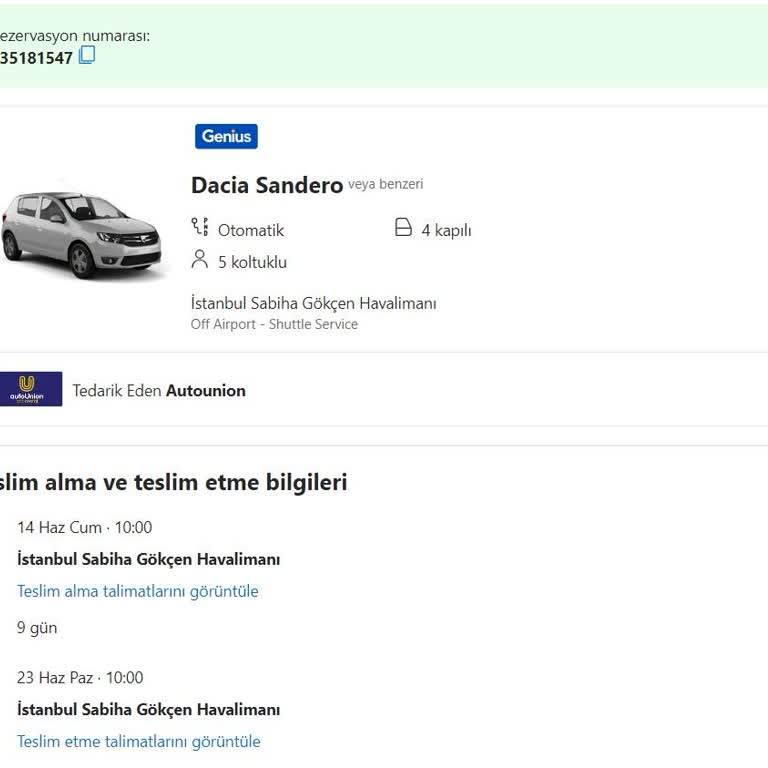Click the '4 kapılı' label
The height and width of the screenshot is (768, 768).
click(x=446, y=230)
